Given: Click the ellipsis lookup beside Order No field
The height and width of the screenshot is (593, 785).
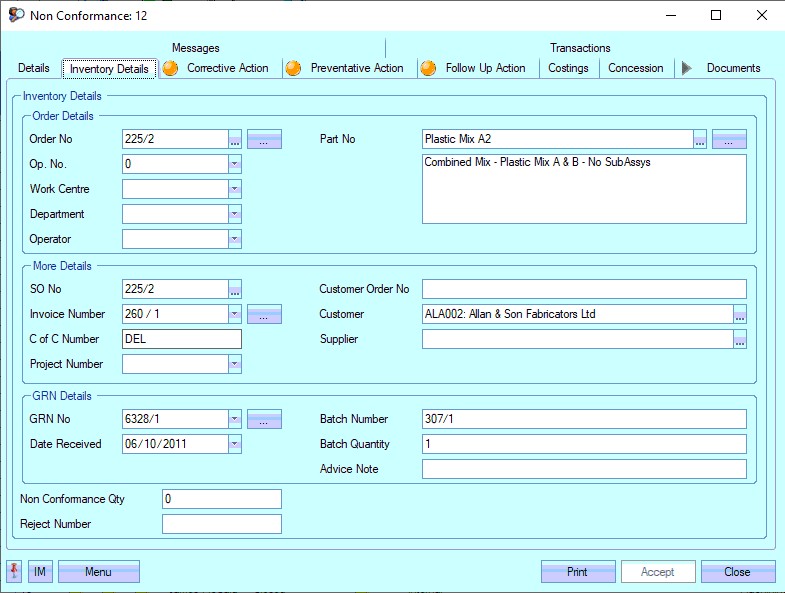Looking at the screenshot, I should 235,139.
